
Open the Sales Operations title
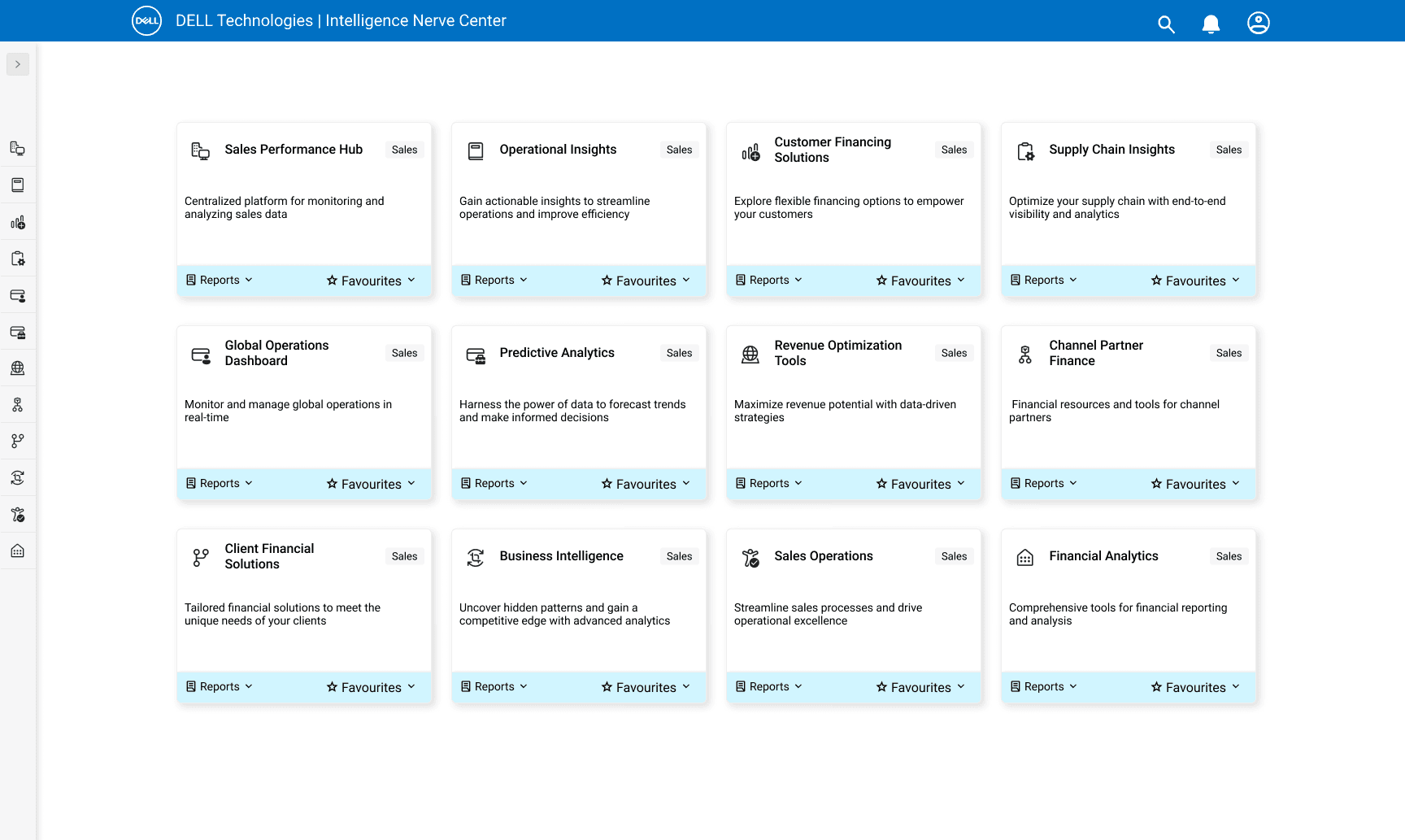[x=824, y=556]
